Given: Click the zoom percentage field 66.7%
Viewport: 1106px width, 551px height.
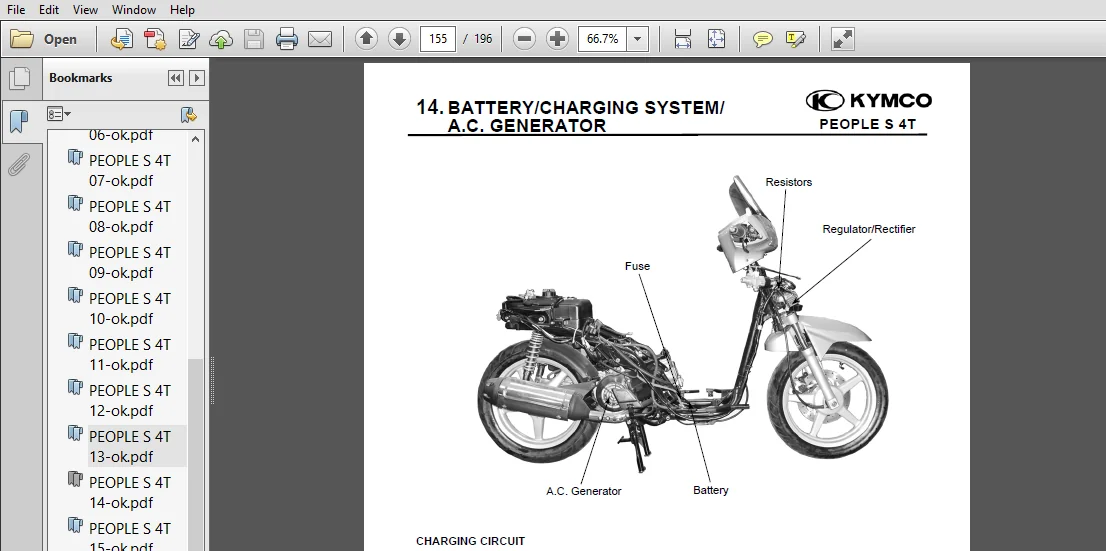Looking at the screenshot, I should pos(602,39).
